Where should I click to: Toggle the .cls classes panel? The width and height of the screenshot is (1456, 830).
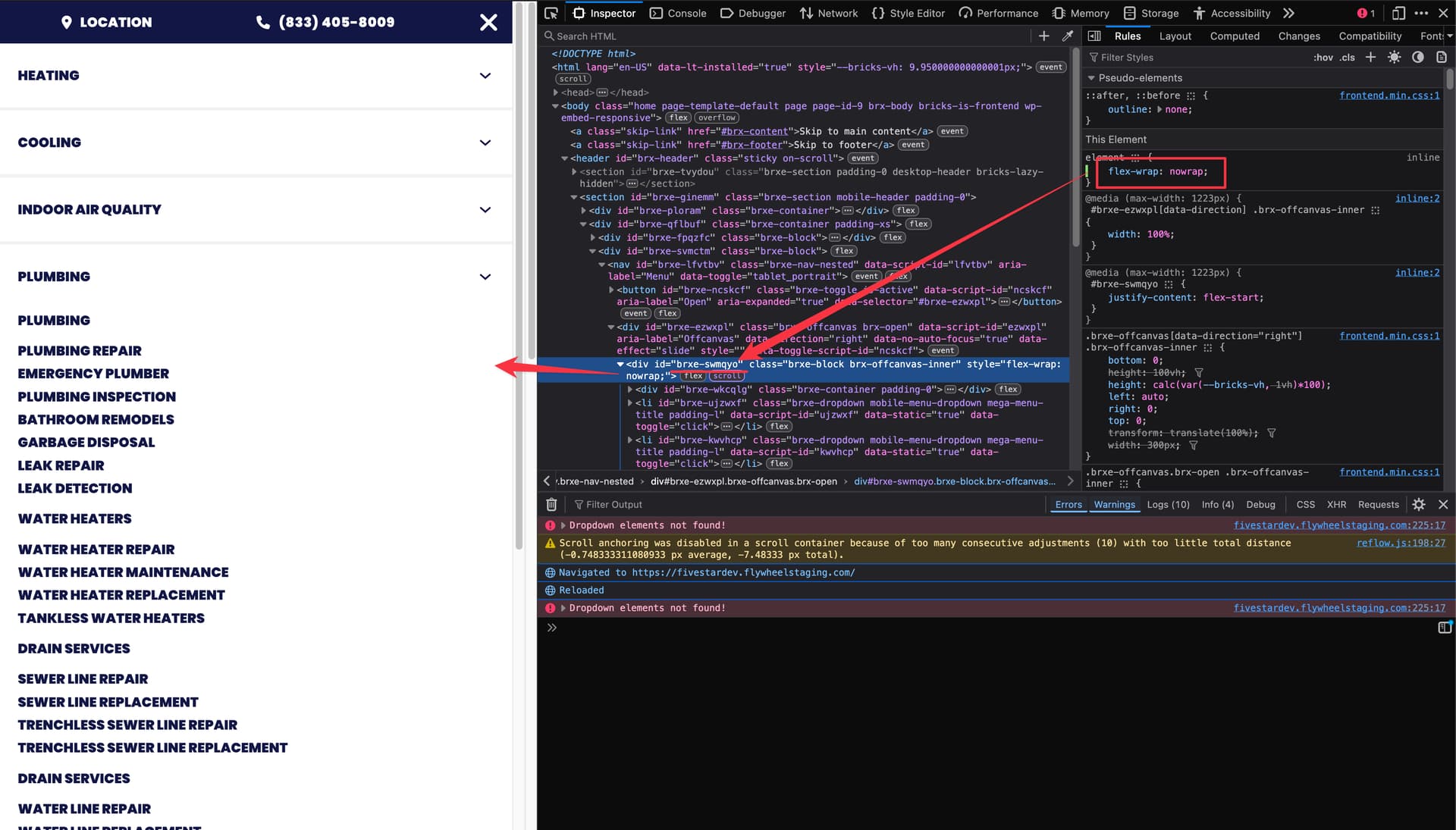(1347, 58)
